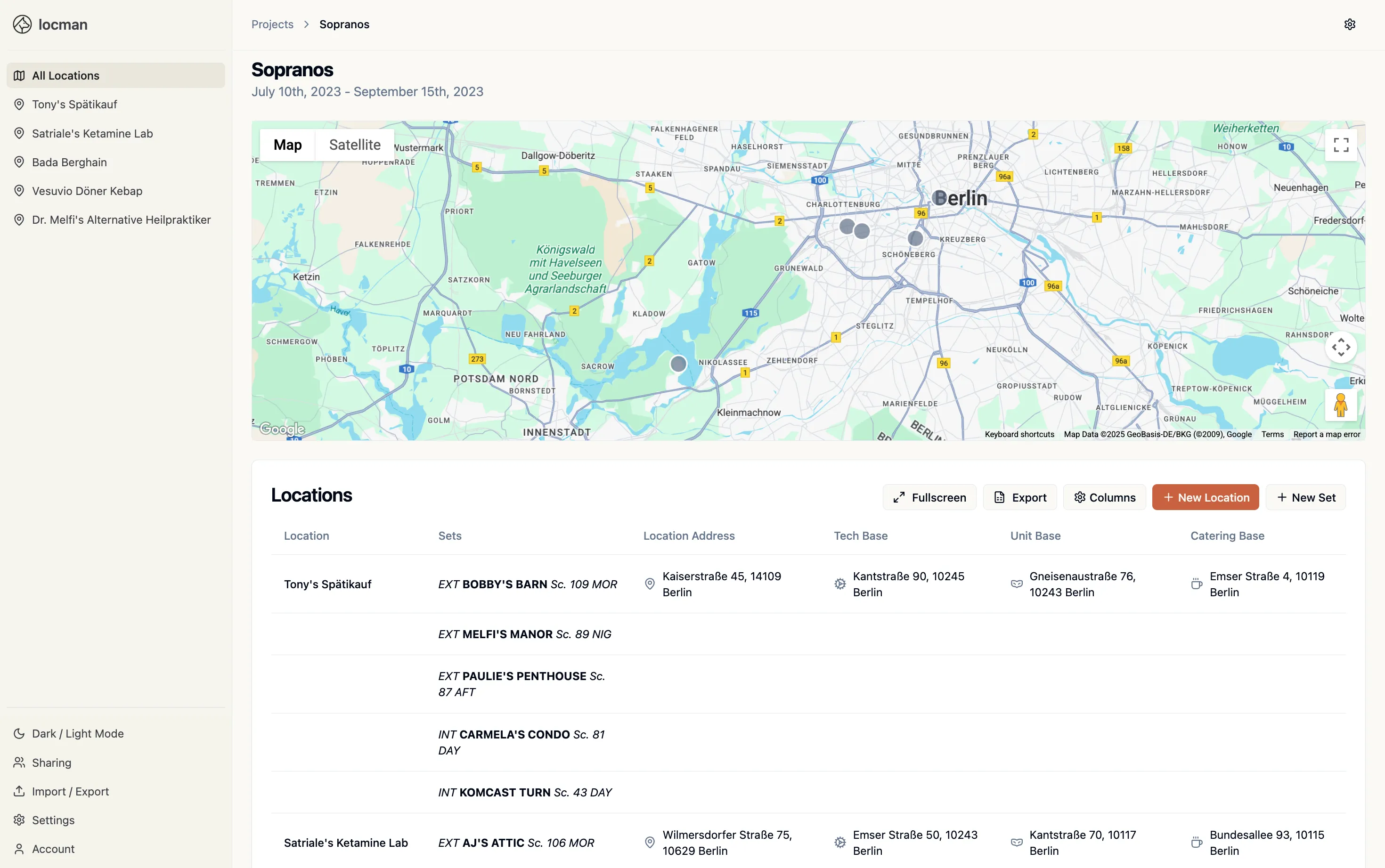This screenshot has width=1385, height=868.
Task: Open the settings gear in the top right
Action: [1349, 24]
